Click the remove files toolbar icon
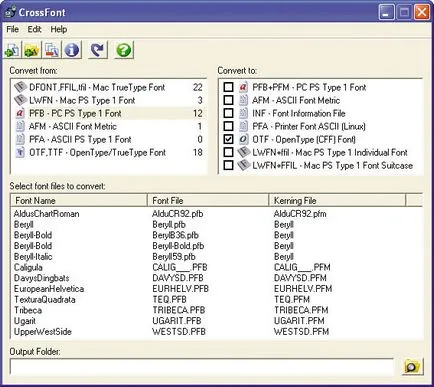434x387 pixels. coord(52,50)
